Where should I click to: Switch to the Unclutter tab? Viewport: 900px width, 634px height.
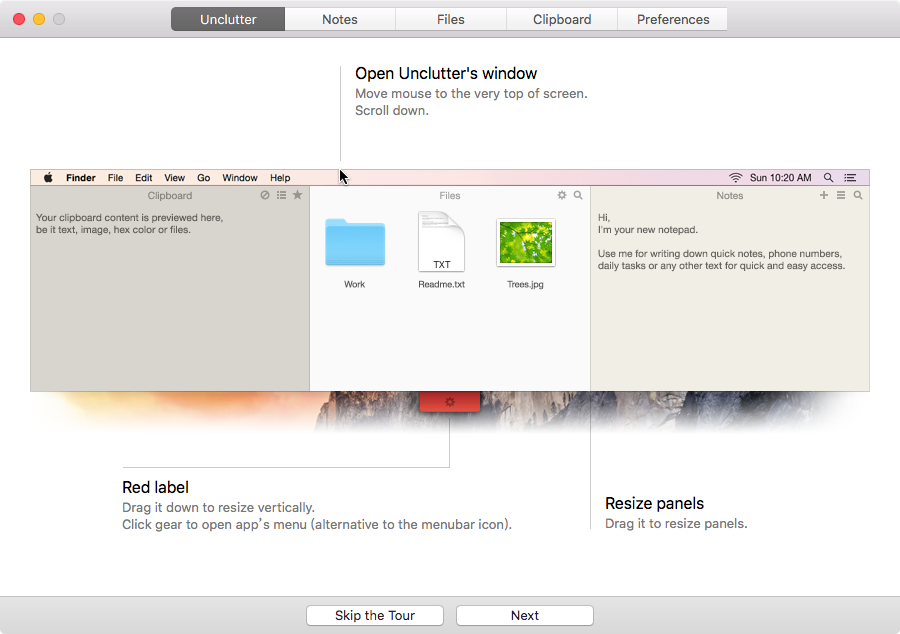click(x=228, y=20)
